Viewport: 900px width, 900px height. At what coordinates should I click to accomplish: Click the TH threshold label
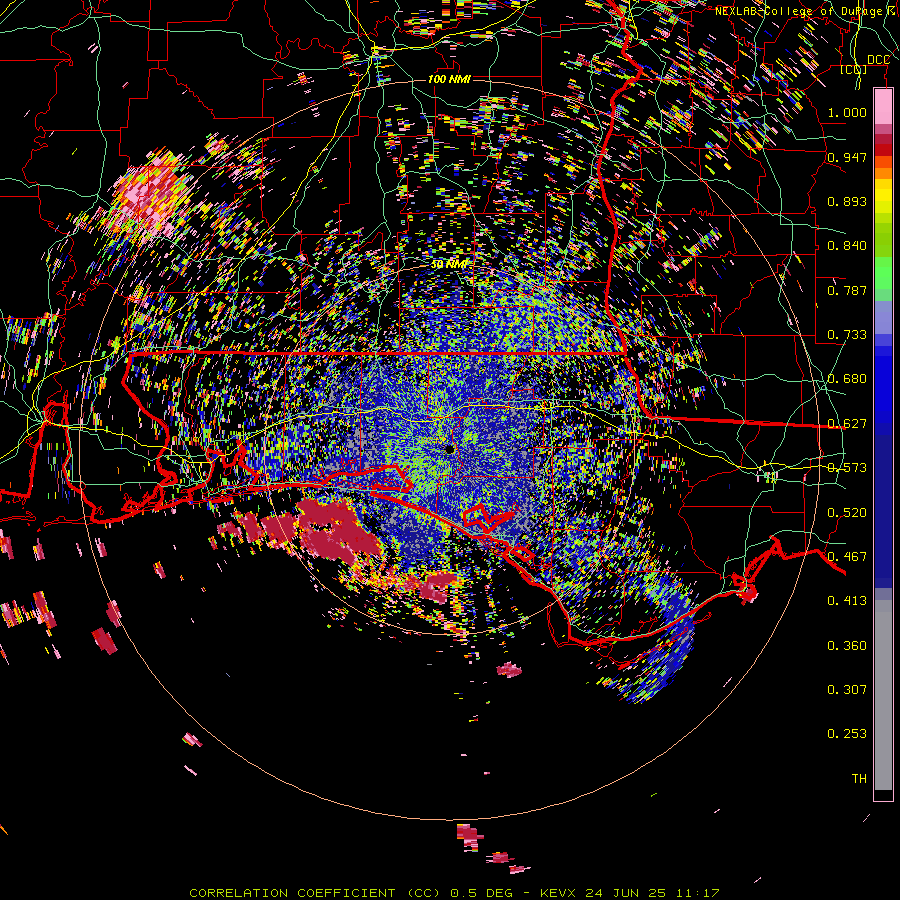[x=859, y=779]
